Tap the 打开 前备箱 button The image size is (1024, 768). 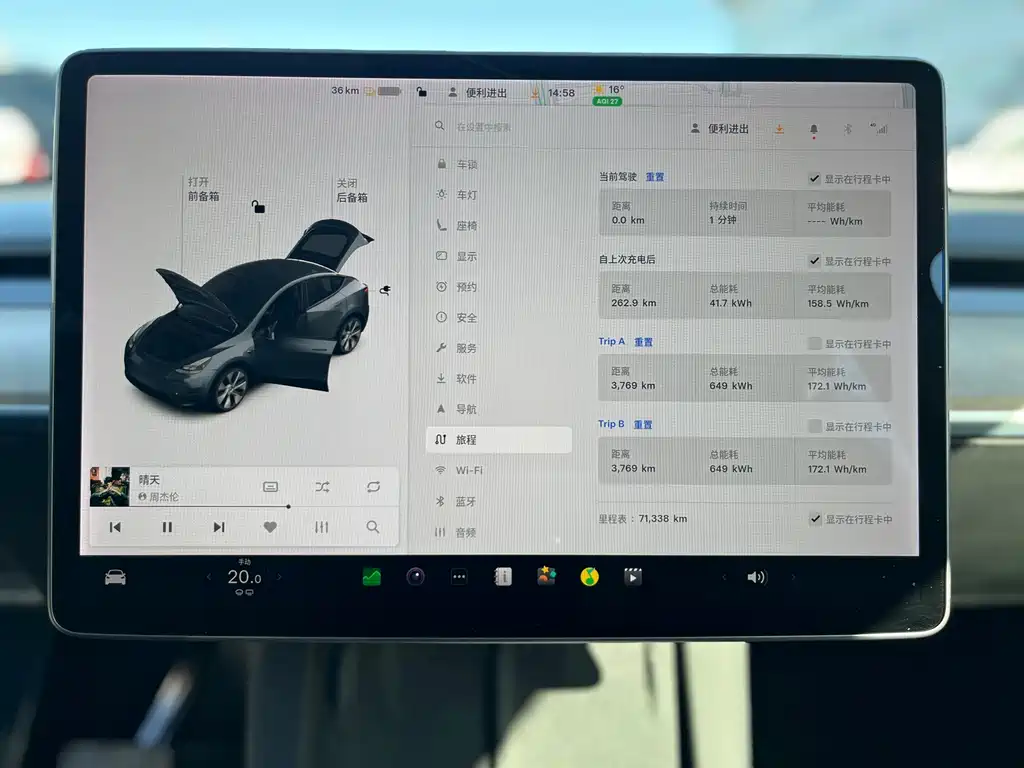[x=203, y=190]
